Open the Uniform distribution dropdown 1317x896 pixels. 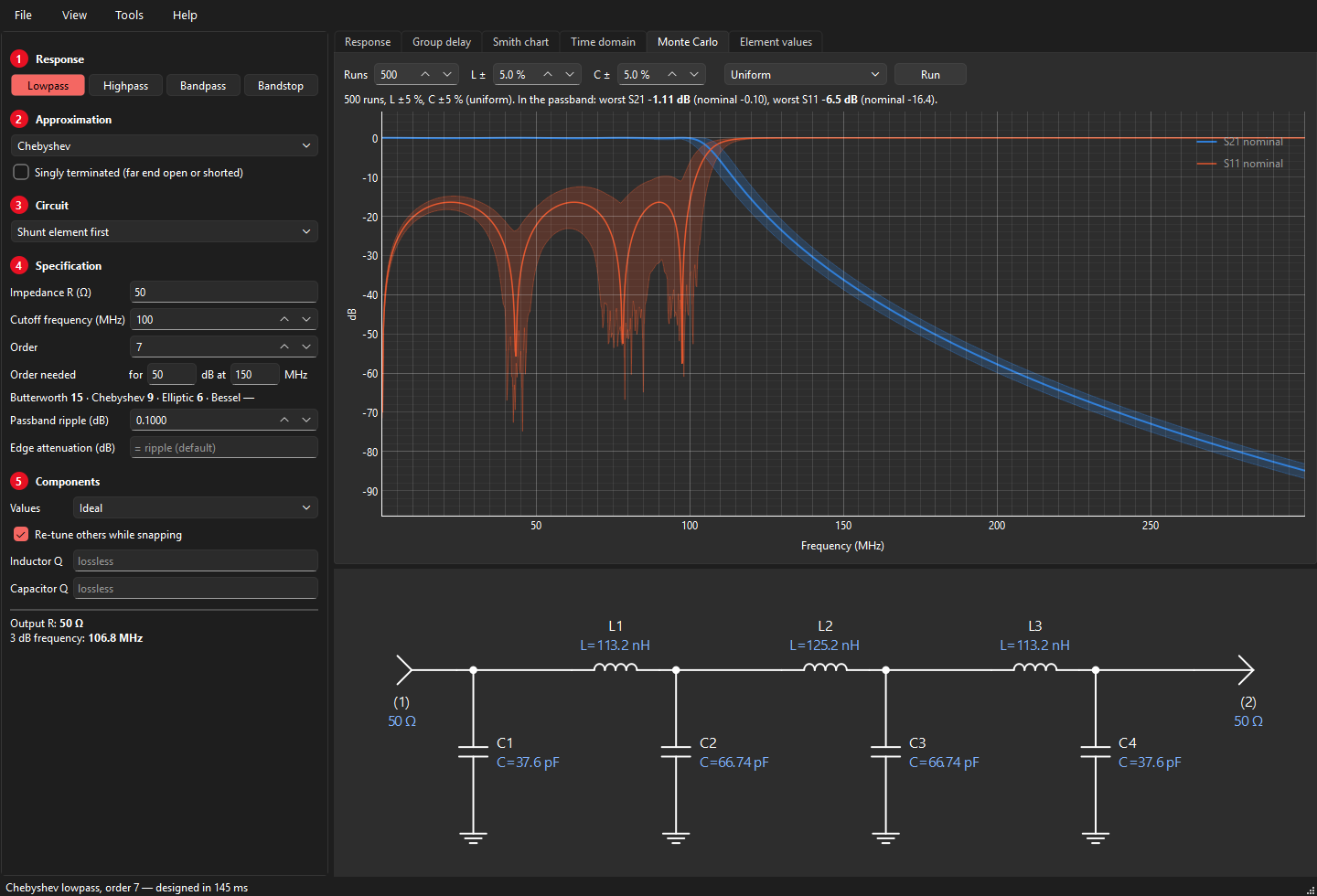point(807,74)
